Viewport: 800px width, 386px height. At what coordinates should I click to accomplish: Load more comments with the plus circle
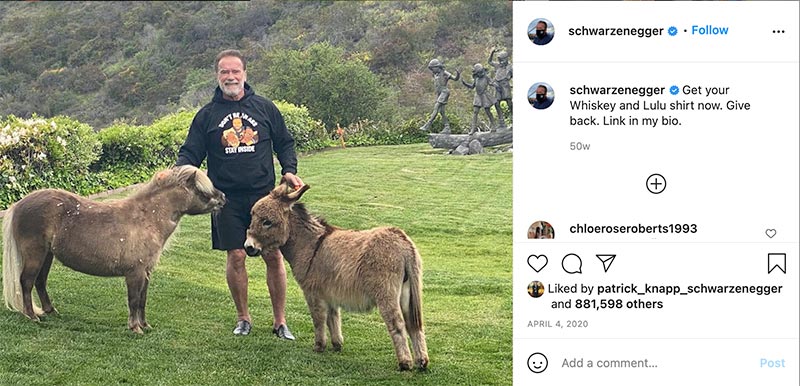(656, 184)
